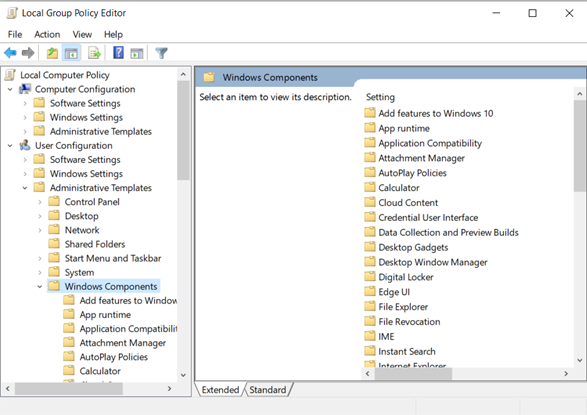Click folder icon beside Calculator in right pane

pyautogui.click(x=370, y=187)
